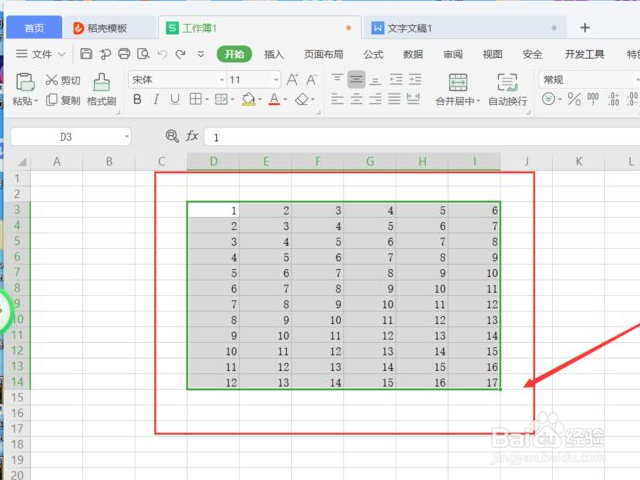640x480 pixels.
Task: Justify text in cell
Action: point(394,99)
